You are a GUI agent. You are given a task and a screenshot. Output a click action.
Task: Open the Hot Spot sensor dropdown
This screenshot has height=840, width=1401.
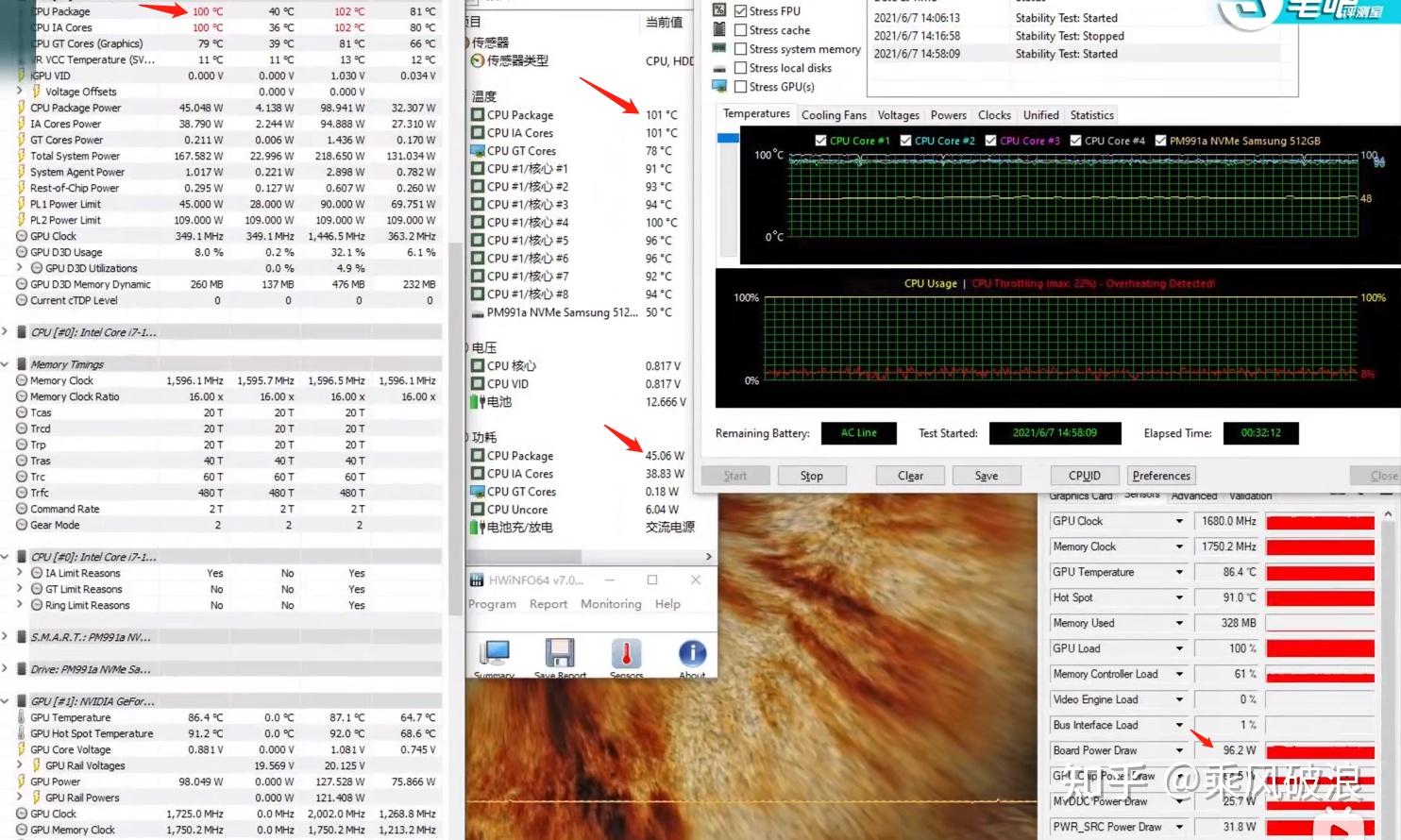click(1179, 597)
